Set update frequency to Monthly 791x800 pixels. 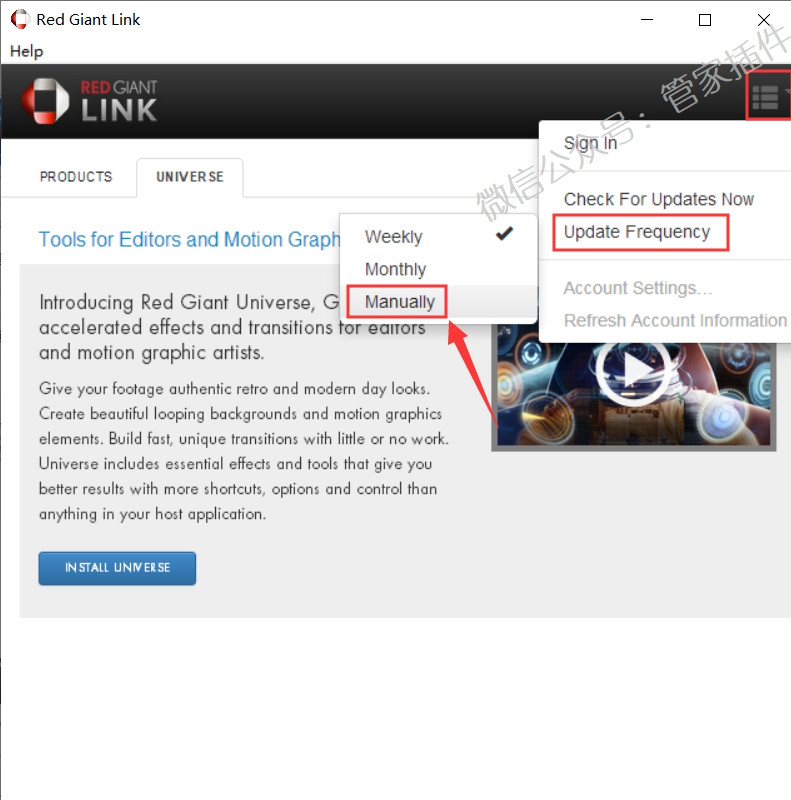(438, 269)
